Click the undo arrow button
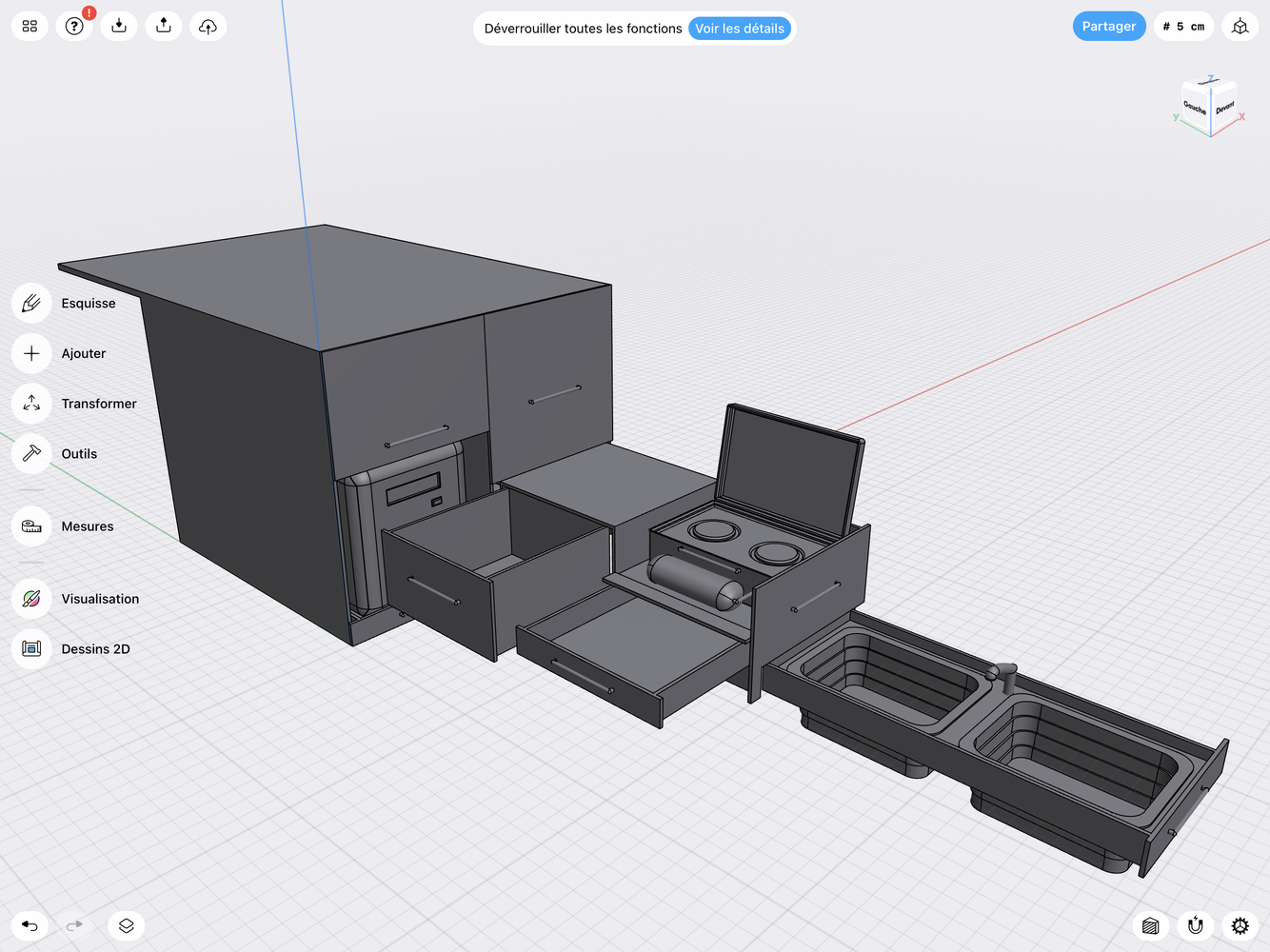Viewport: 1270px width, 952px height. pyautogui.click(x=30, y=925)
